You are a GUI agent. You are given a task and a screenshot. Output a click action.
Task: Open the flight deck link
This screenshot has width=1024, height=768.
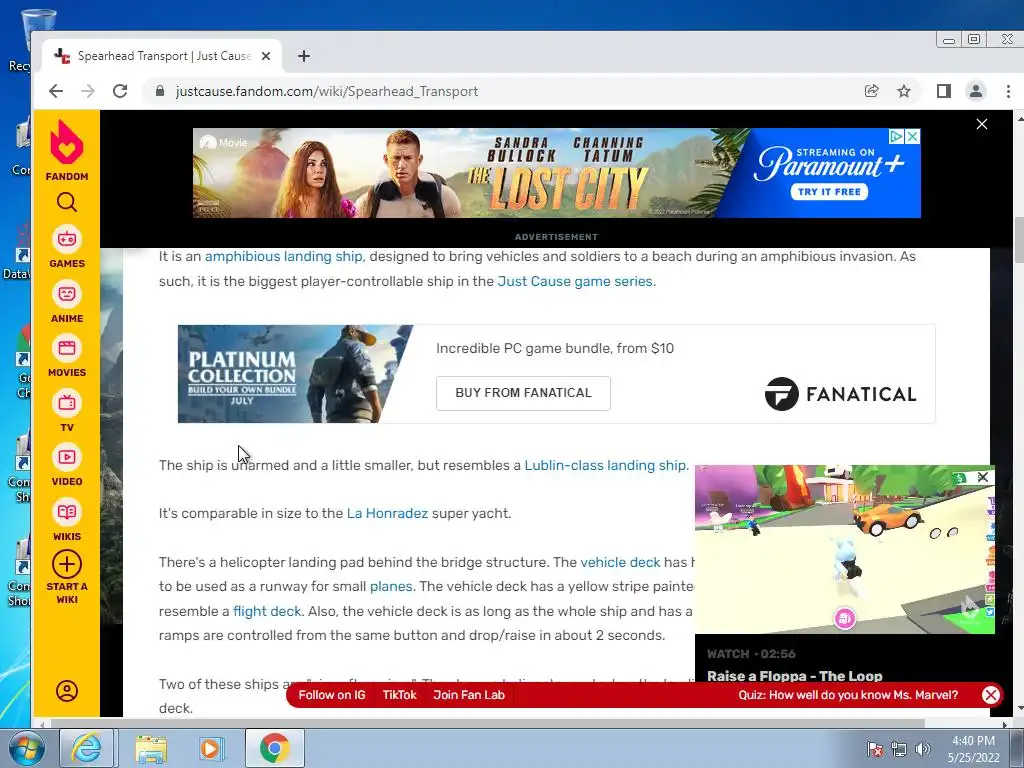(x=267, y=611)
